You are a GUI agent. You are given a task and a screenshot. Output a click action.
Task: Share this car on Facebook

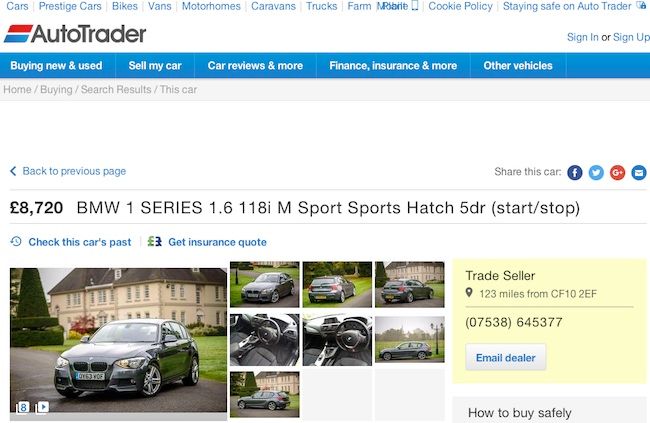(x=575, y=172)
